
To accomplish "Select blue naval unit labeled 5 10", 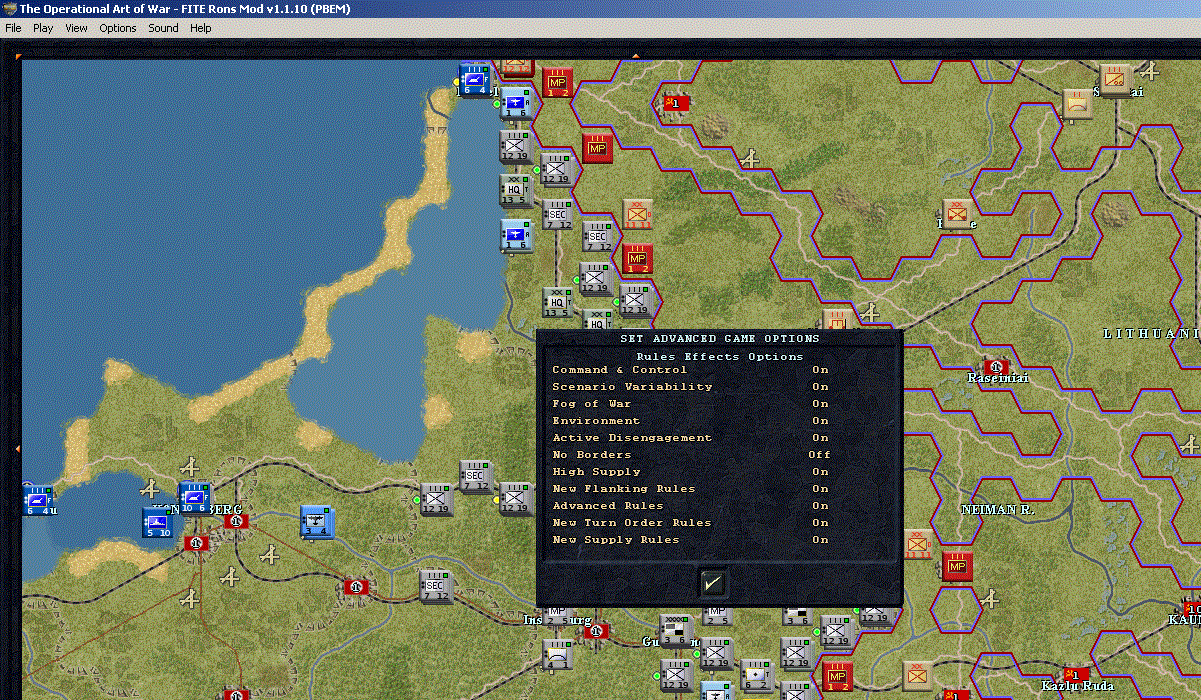I will click(x=157, y=522).
